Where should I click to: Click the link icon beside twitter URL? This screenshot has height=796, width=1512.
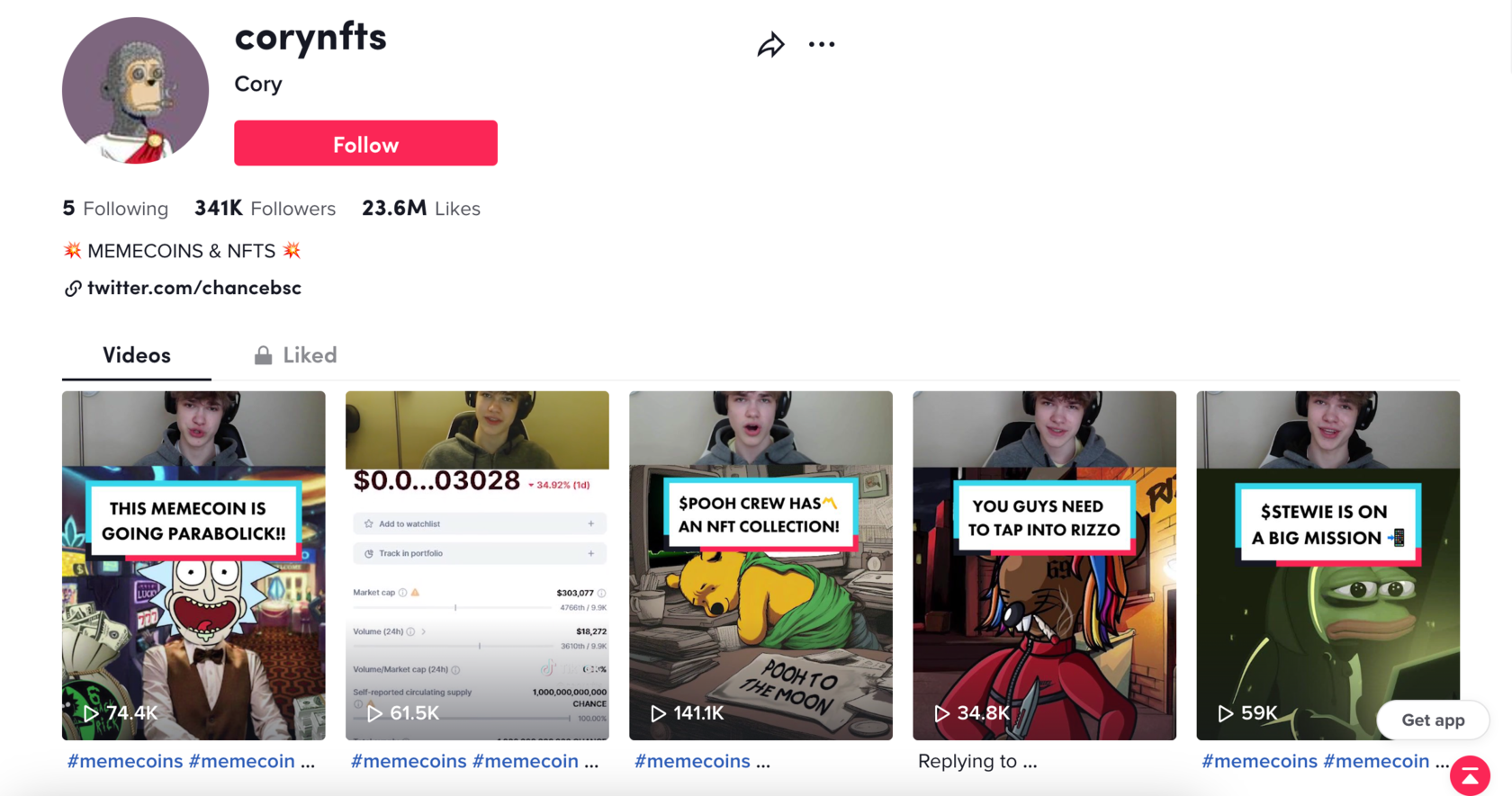[x=73, y=288]
